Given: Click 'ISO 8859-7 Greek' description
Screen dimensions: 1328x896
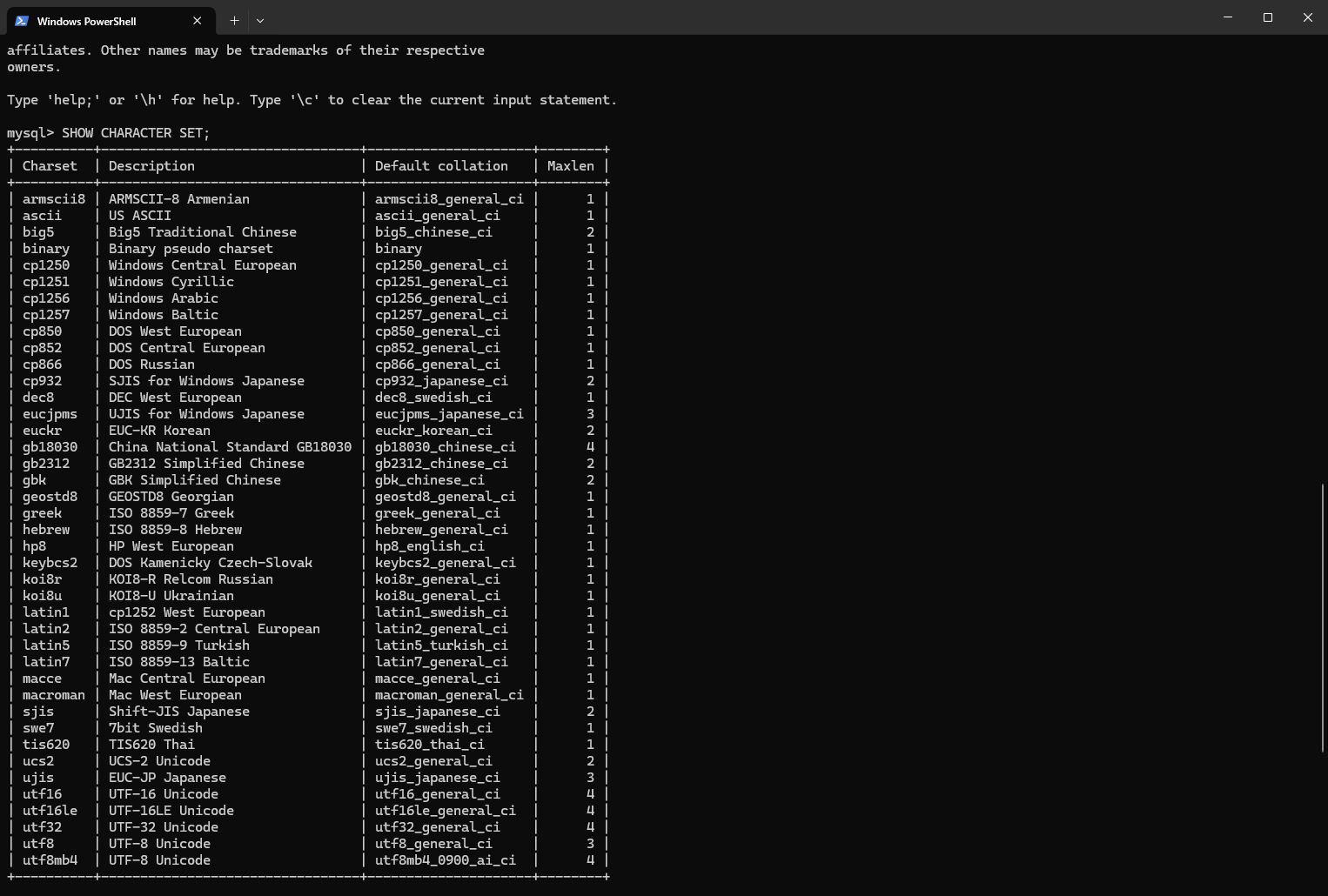Looking at the screenshot, I should pos(171,513).
